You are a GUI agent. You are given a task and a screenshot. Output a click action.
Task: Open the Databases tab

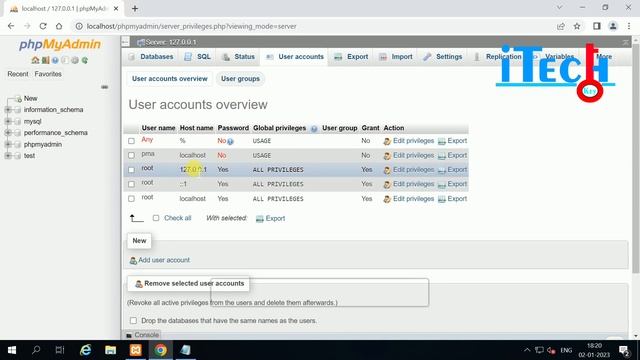tap(151, 57)
